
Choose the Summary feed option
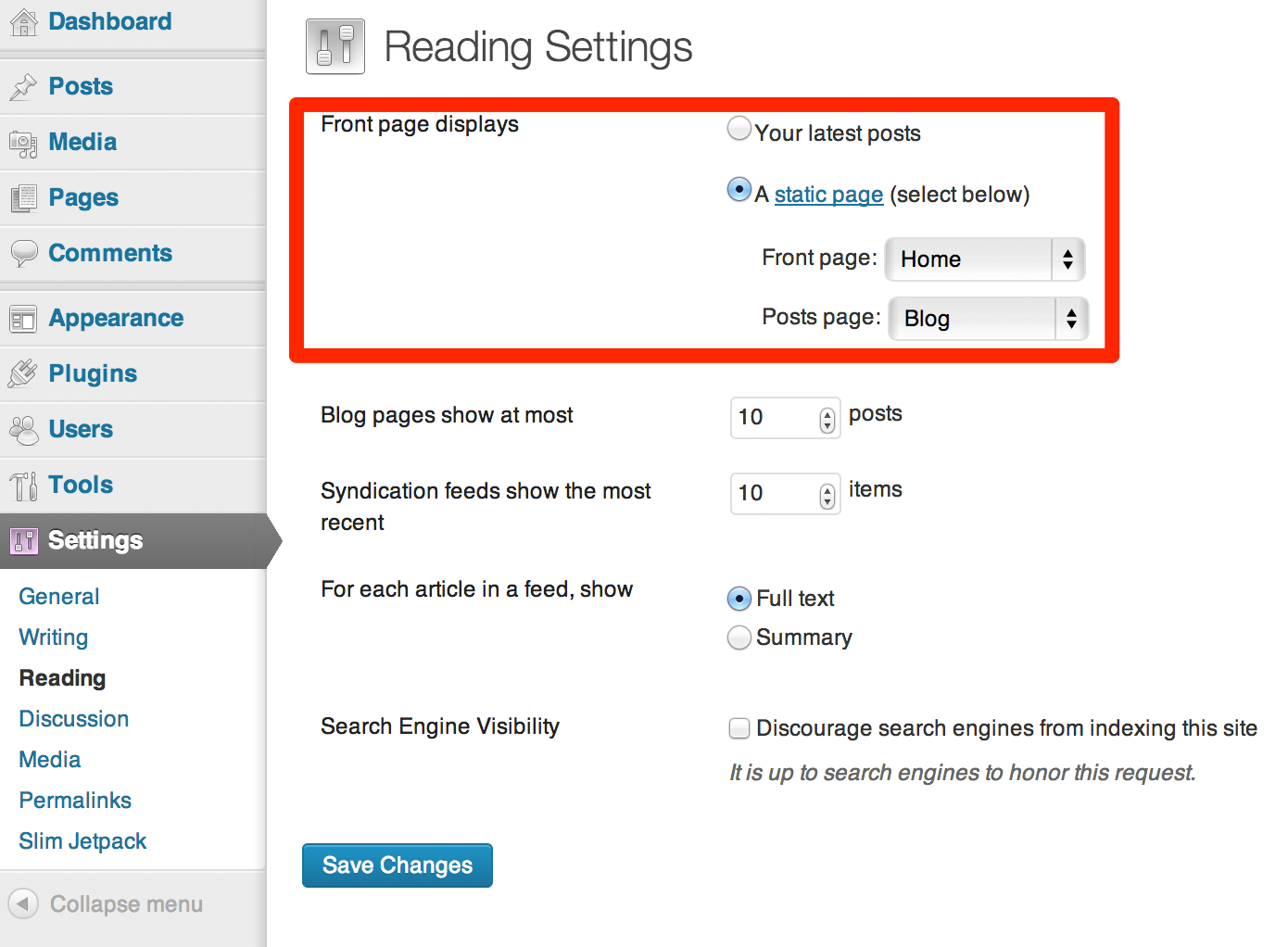pos(739,638)
